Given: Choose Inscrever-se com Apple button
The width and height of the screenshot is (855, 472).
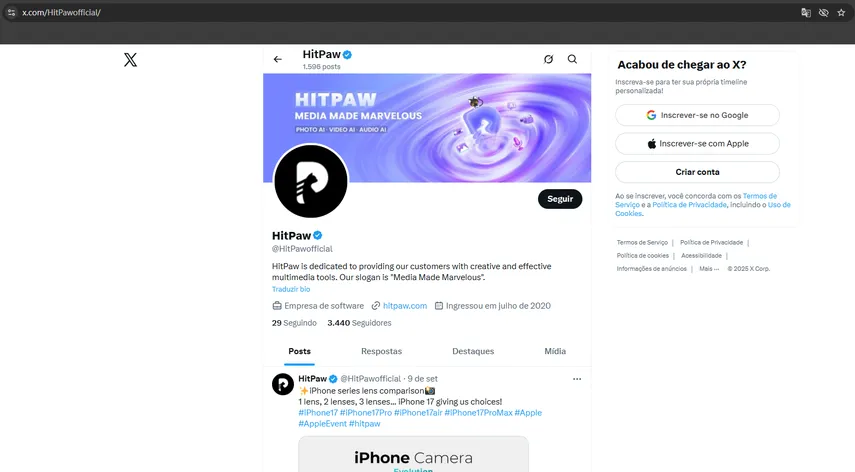Looking at the screenshot, I should coord(697,144).
